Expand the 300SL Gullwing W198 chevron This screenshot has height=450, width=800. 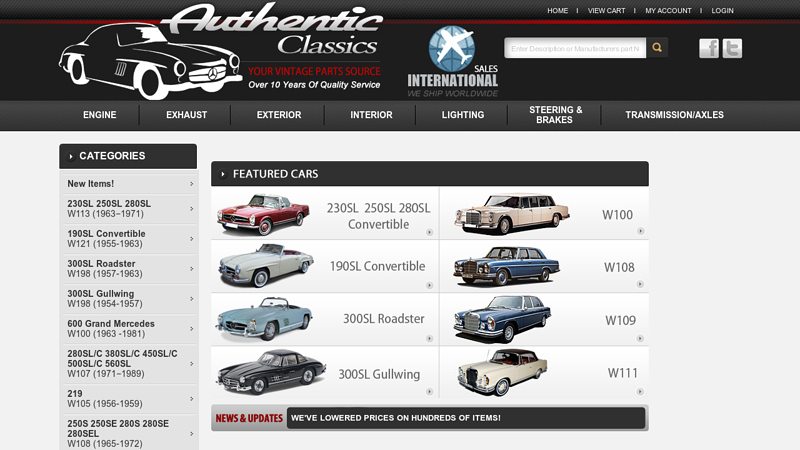click(192, 299)
